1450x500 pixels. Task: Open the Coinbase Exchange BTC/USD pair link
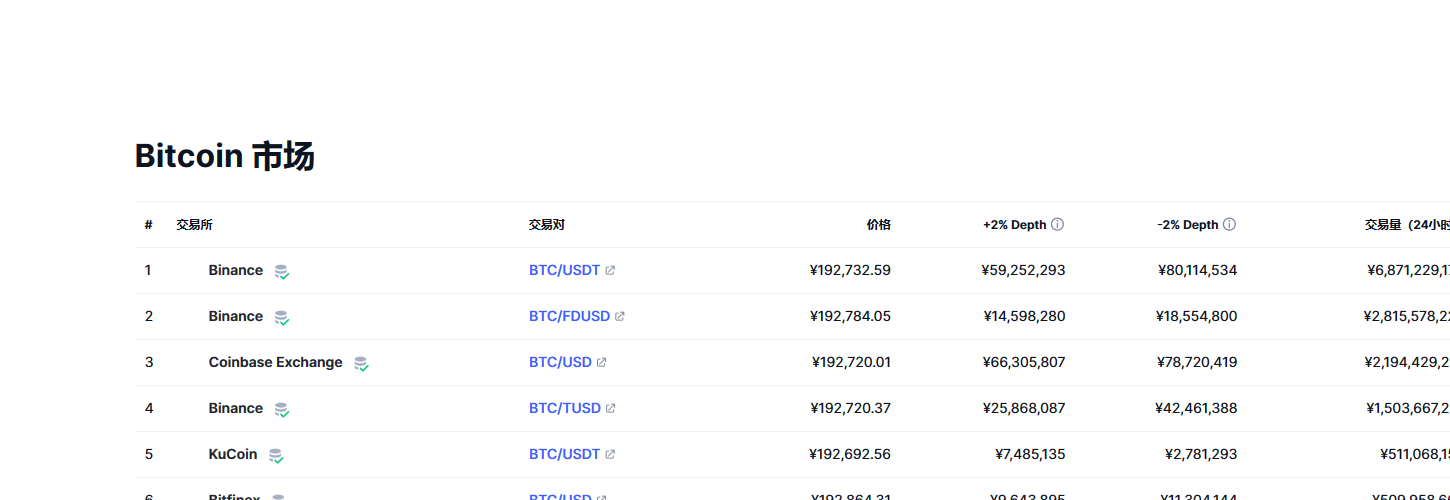tap(560, 362)
